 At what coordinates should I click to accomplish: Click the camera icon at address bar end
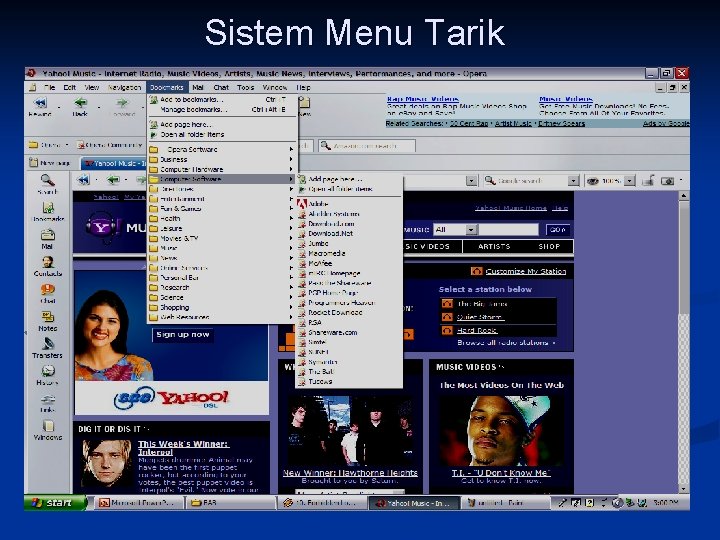pyautogui.click(x=667, y=181)
